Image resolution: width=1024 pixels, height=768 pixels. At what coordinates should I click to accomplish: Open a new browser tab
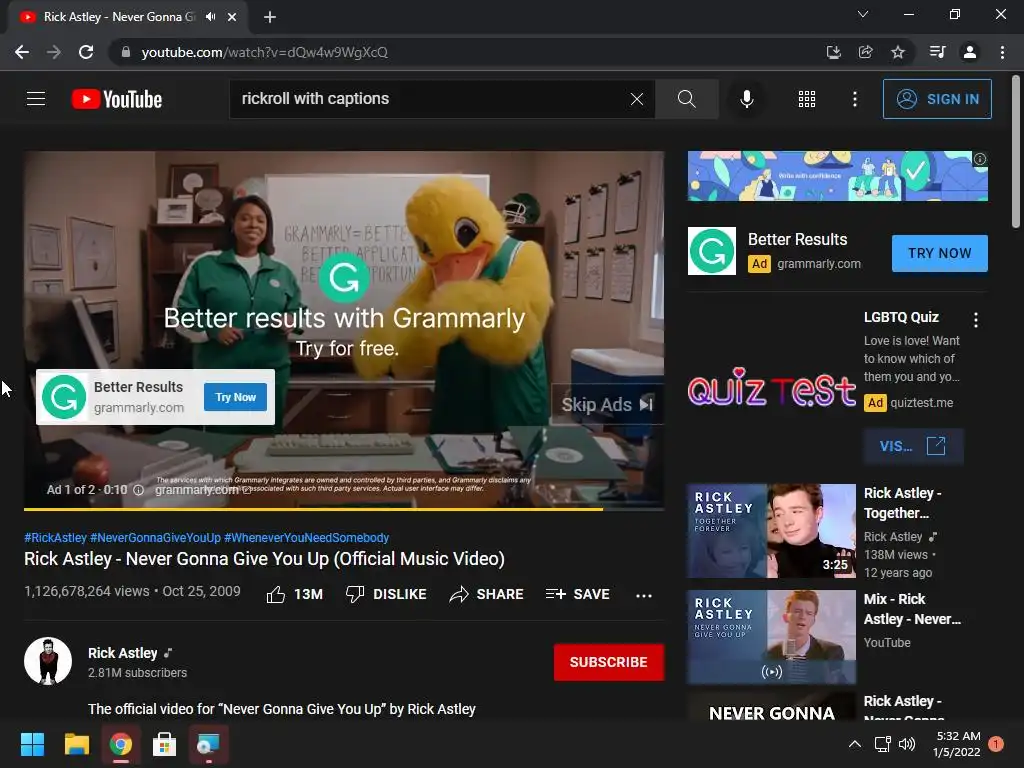270,17
